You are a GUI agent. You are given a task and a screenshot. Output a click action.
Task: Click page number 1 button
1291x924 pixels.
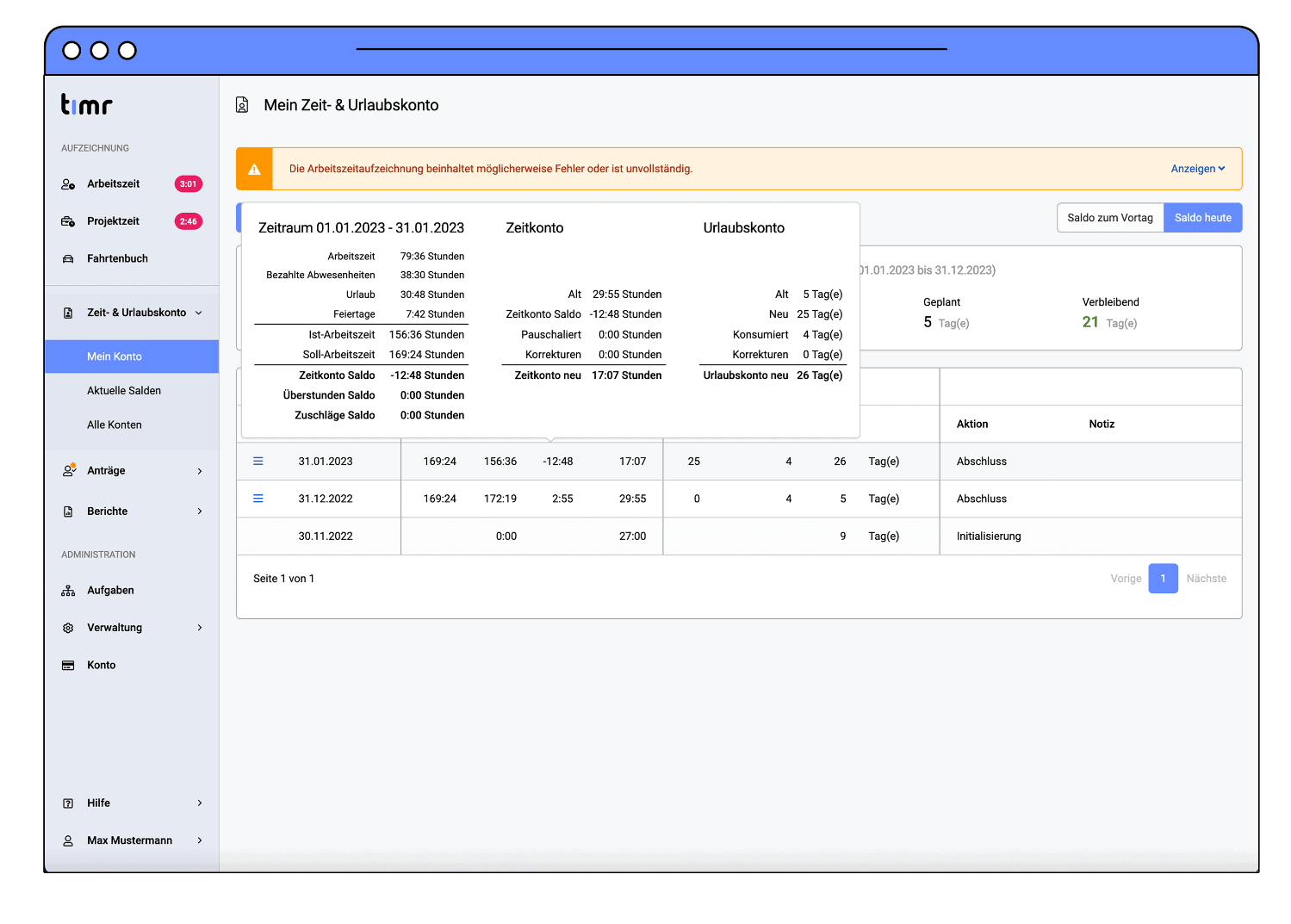coord(1163,579)
